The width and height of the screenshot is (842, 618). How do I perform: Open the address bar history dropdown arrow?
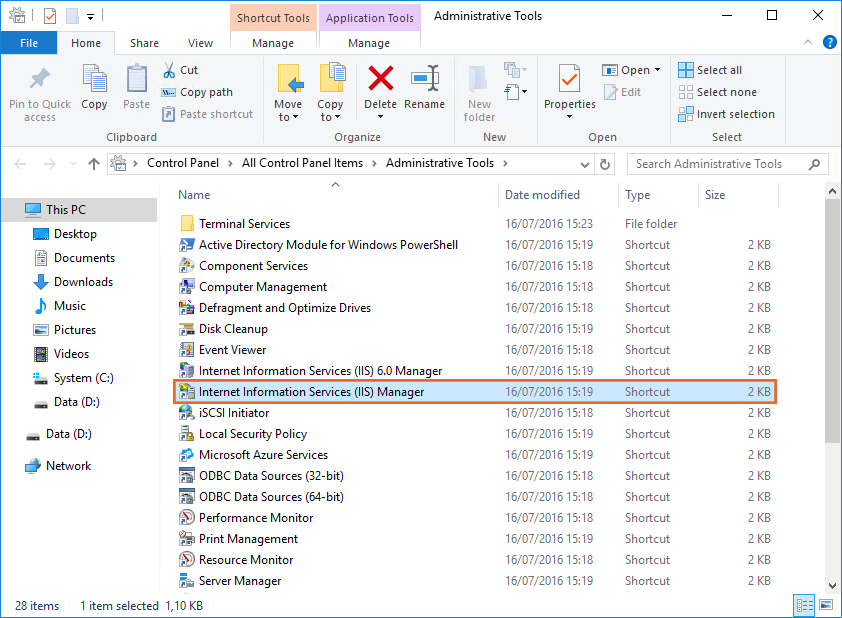pyautogui.click(x=584, y=164)
